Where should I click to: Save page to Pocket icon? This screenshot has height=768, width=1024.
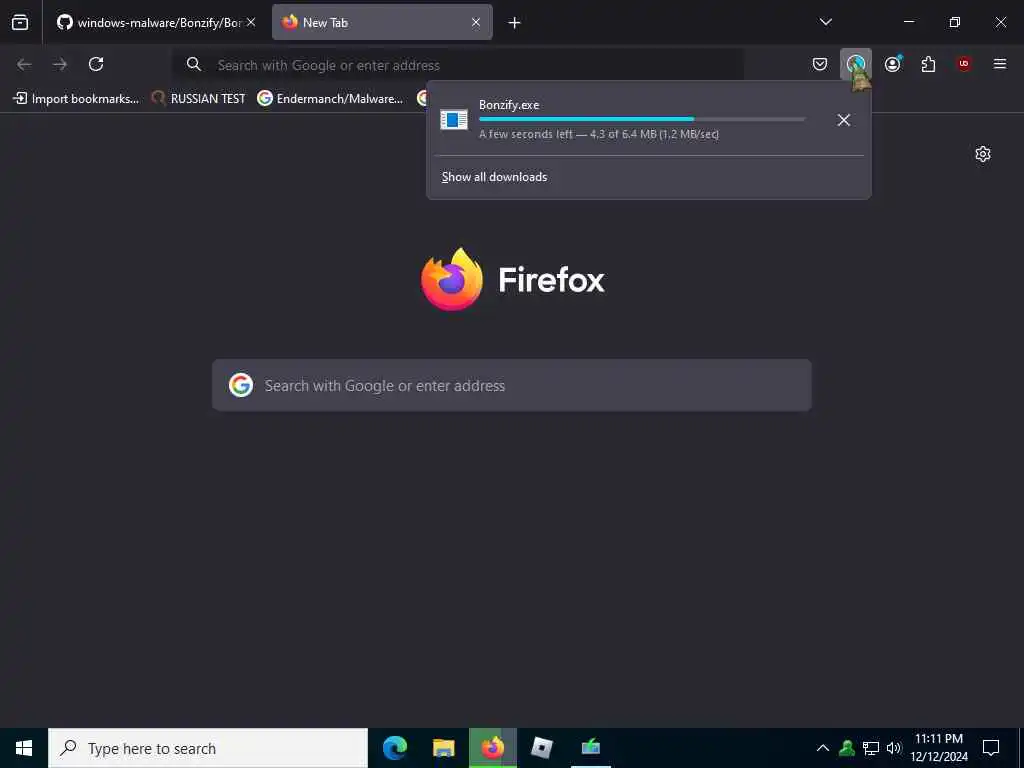tap(820, 64)
